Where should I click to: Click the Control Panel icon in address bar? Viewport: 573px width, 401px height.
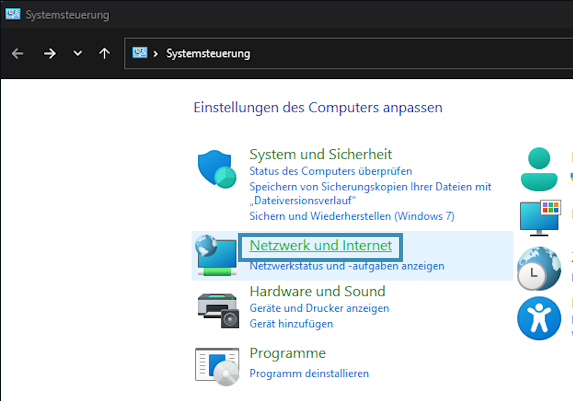click(x=140, y=53)
